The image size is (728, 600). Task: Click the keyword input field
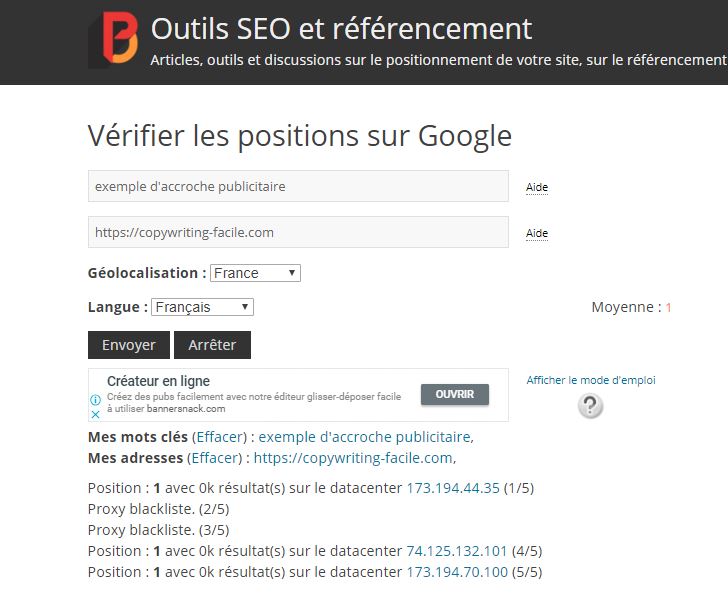click(298, 186)
